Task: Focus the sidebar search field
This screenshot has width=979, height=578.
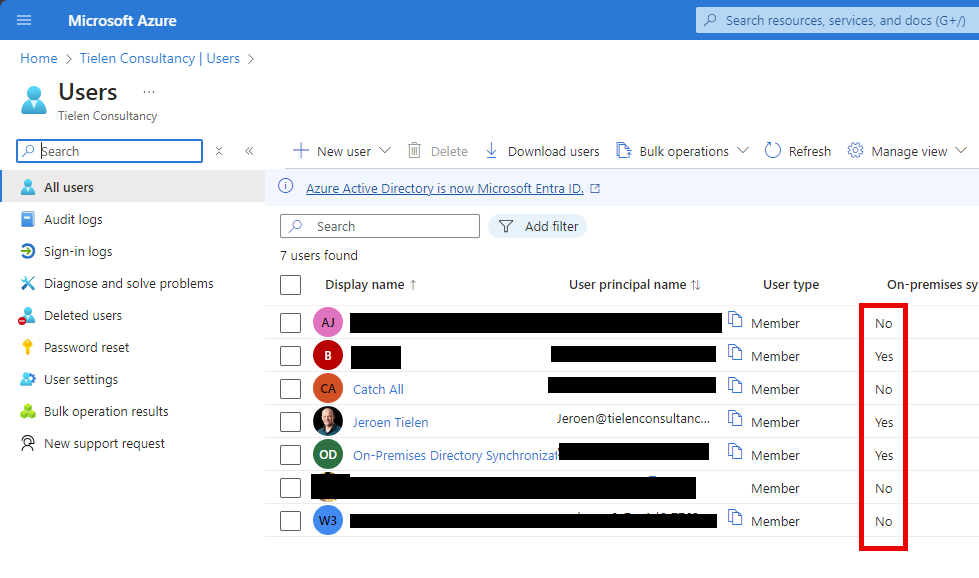Action: (109, 151)
